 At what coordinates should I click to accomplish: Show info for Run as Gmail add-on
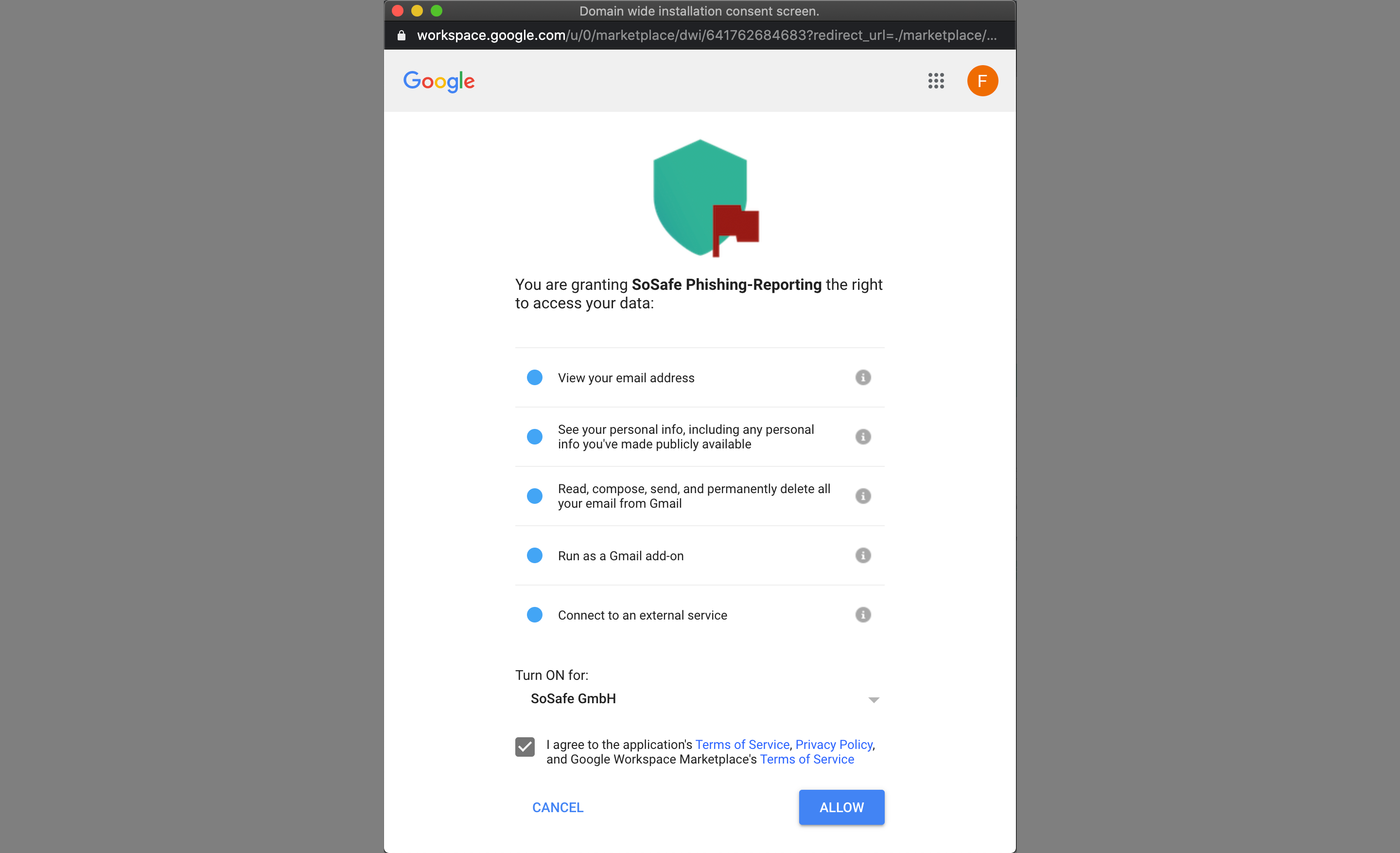tap(862, 555)
